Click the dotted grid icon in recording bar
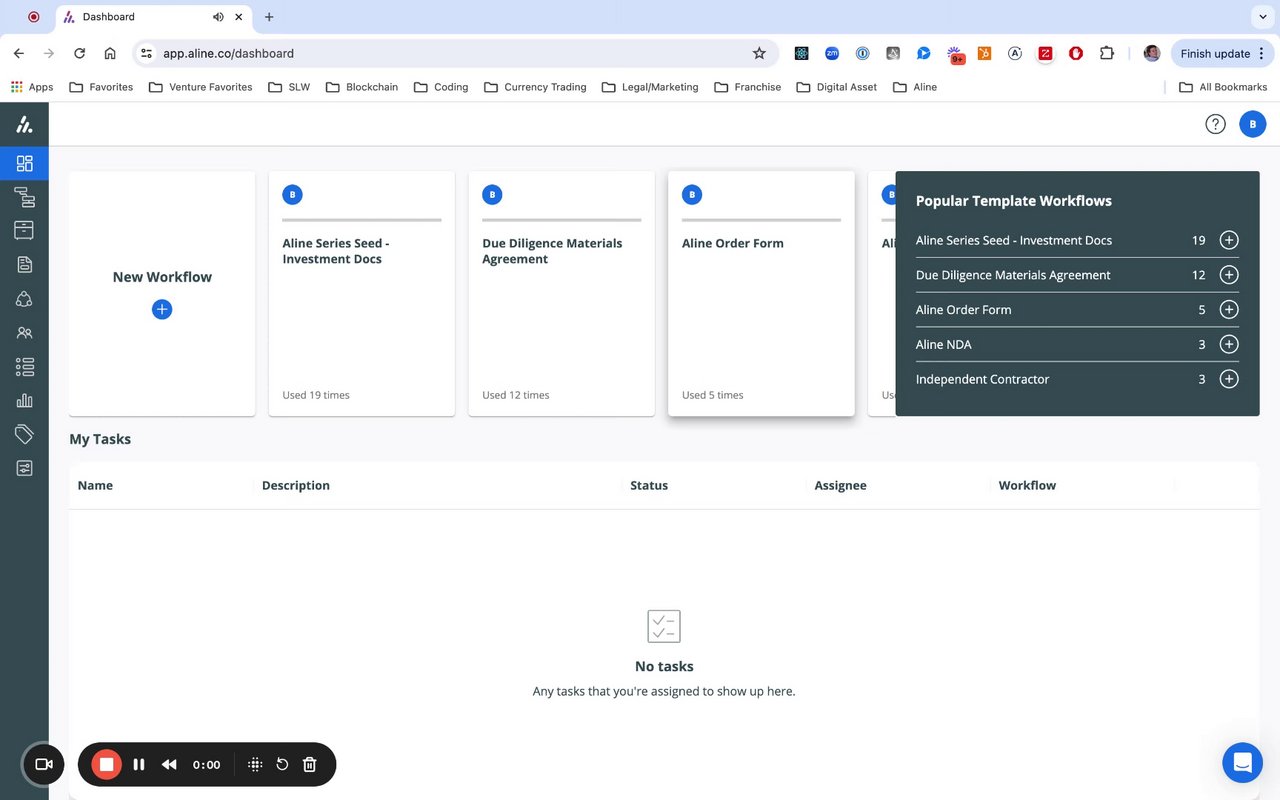Screen dimensions: 1280x800 [255, 765]
